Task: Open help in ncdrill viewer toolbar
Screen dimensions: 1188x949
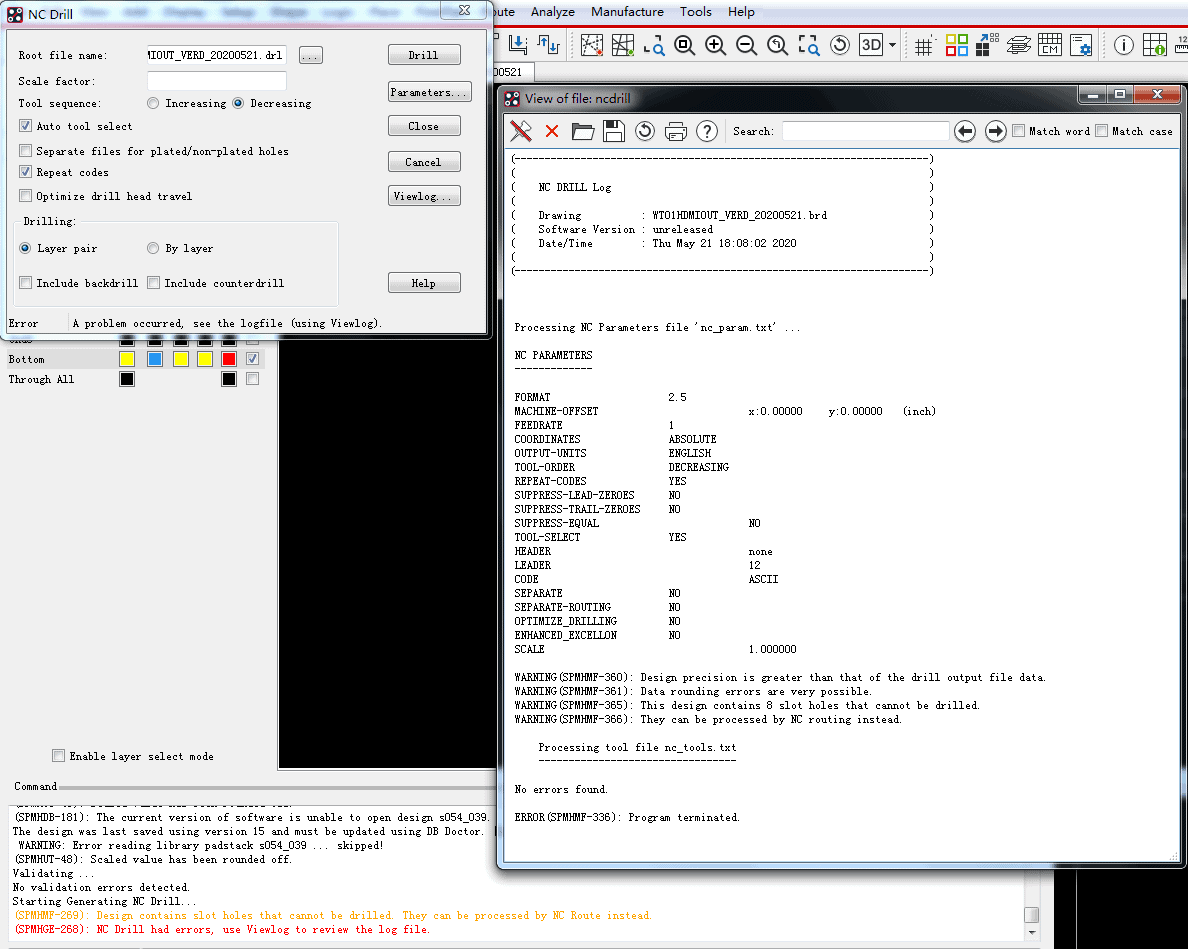Action: click(x=707, y=131)
